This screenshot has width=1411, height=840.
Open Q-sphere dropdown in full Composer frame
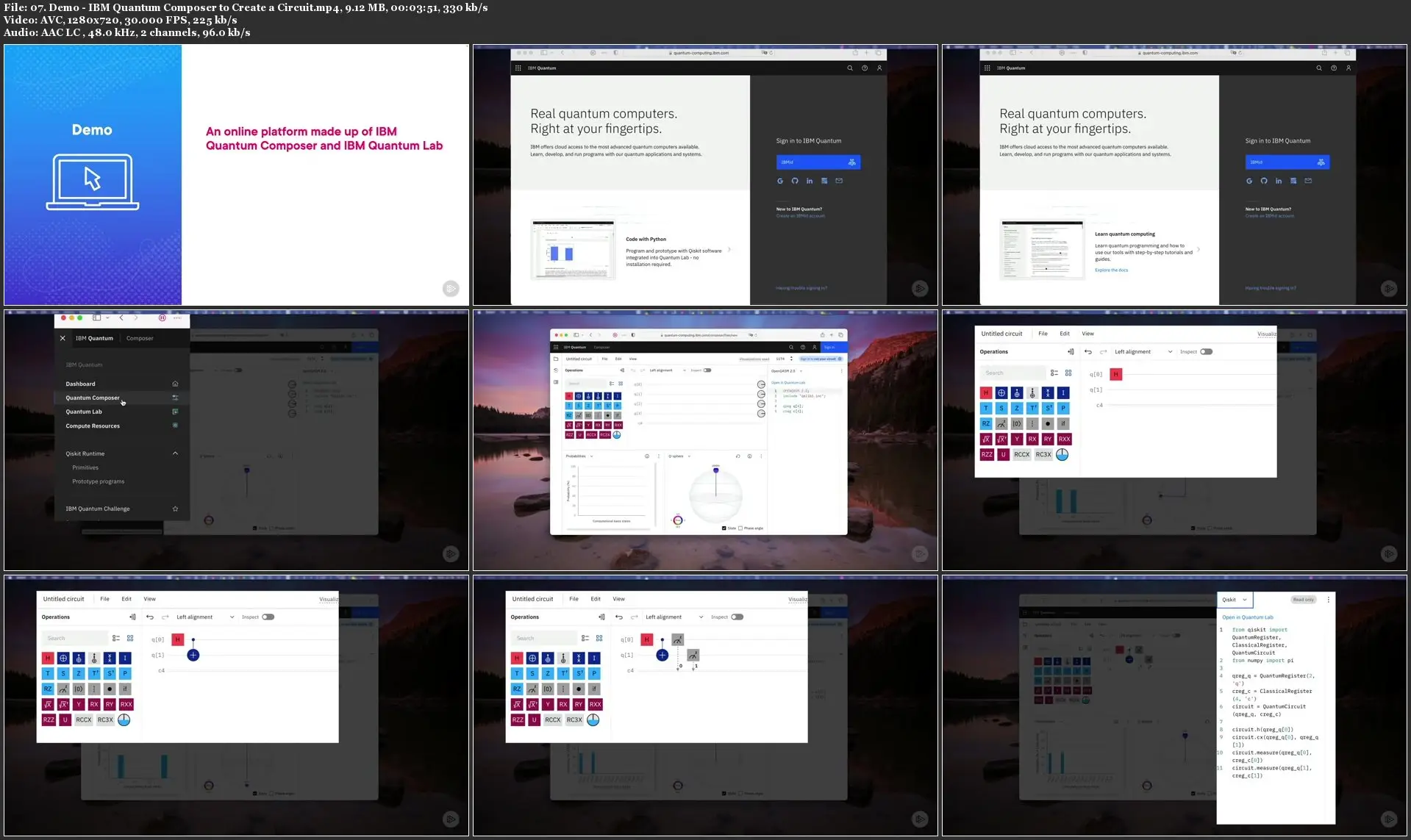[679, 456]
